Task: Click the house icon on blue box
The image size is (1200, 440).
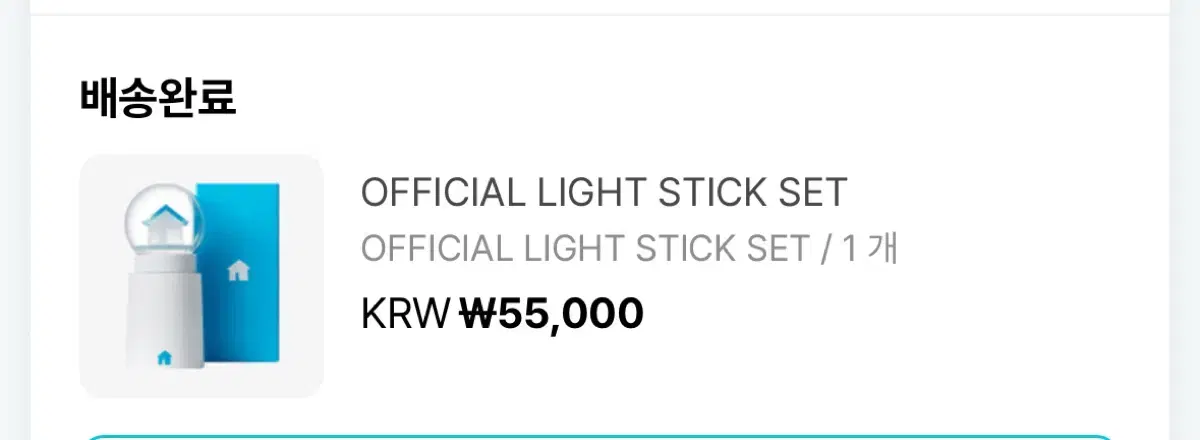Action: point(238,270)
